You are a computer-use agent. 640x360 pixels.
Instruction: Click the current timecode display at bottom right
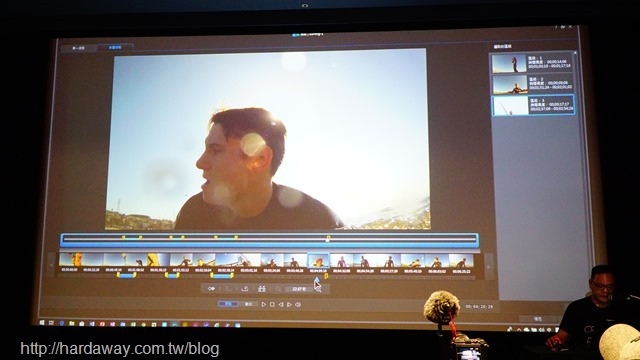(479, 306)
